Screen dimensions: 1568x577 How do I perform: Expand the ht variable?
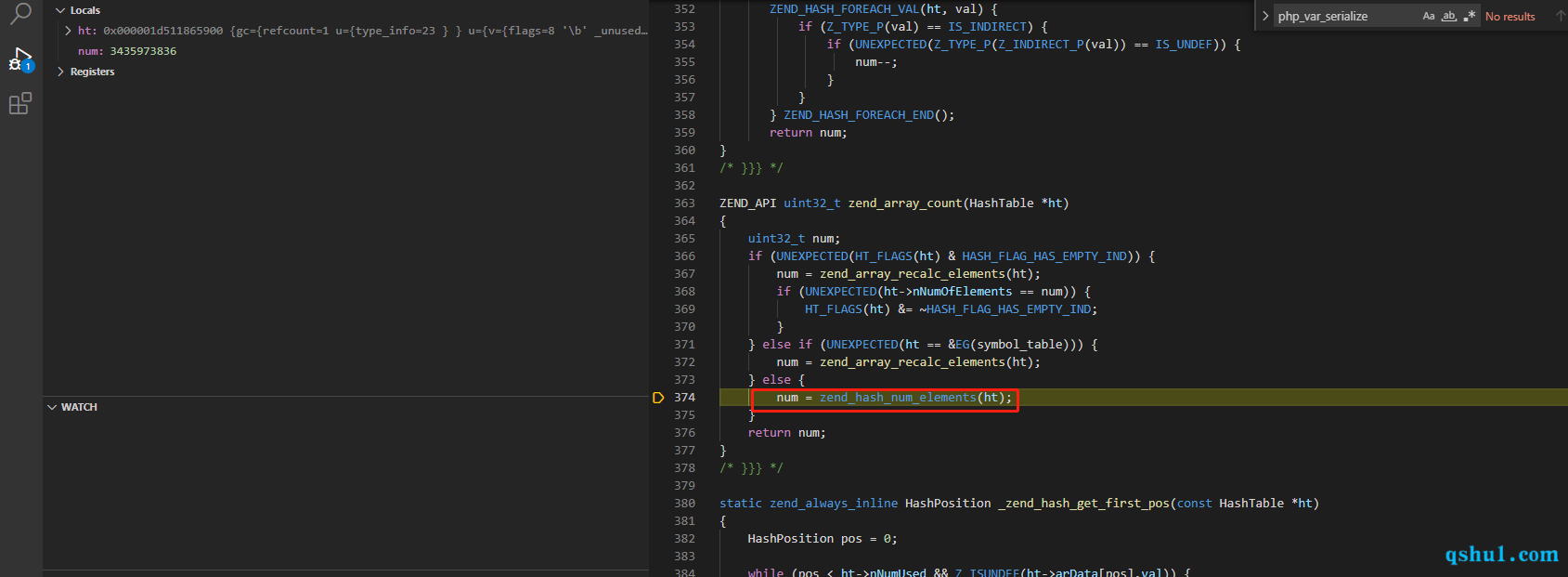coord(68,31)
